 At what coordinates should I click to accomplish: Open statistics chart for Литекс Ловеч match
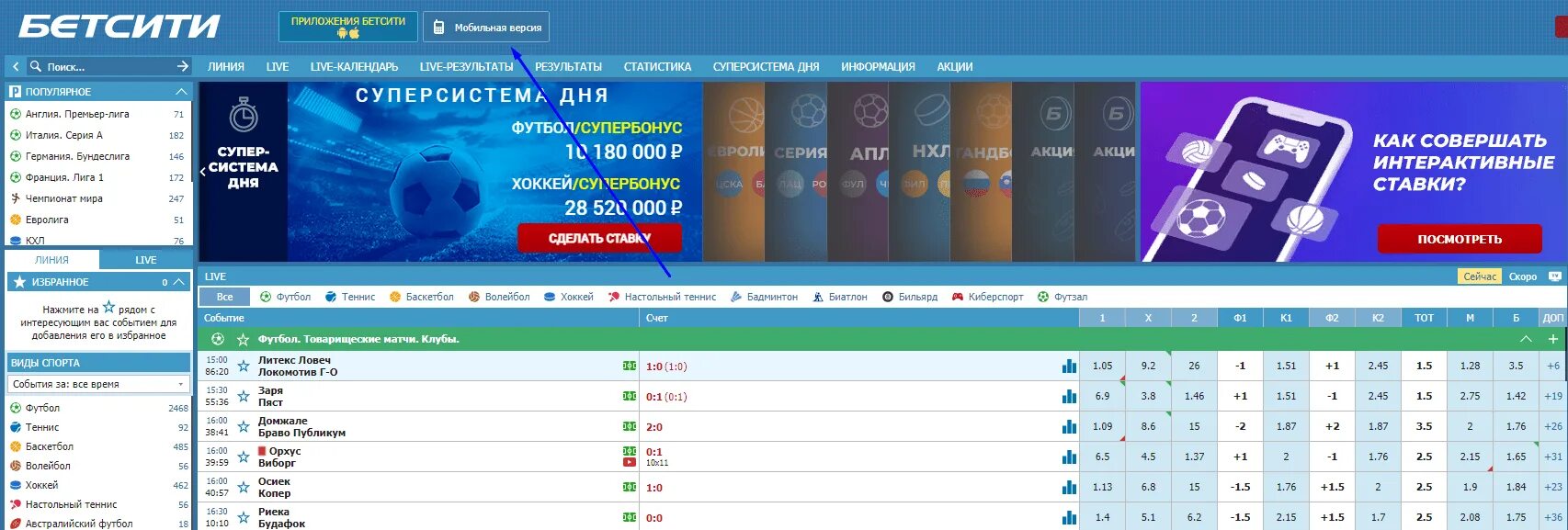1069,366
